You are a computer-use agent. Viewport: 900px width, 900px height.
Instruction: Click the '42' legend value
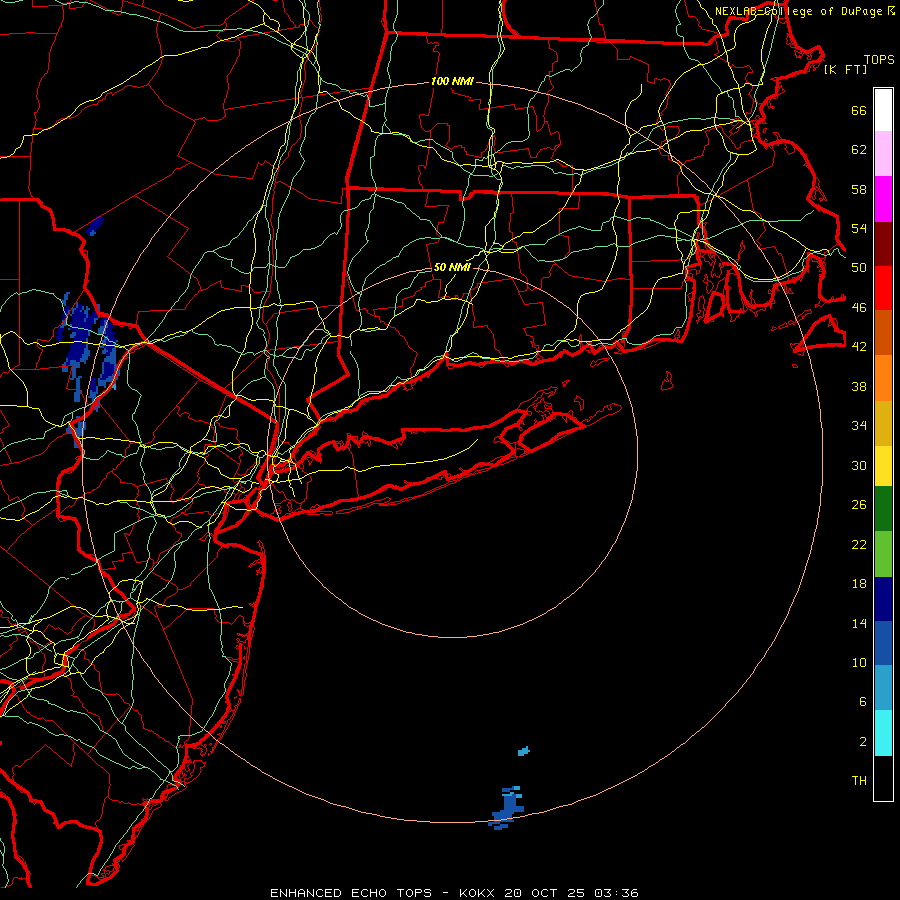[x=859, y=347]
